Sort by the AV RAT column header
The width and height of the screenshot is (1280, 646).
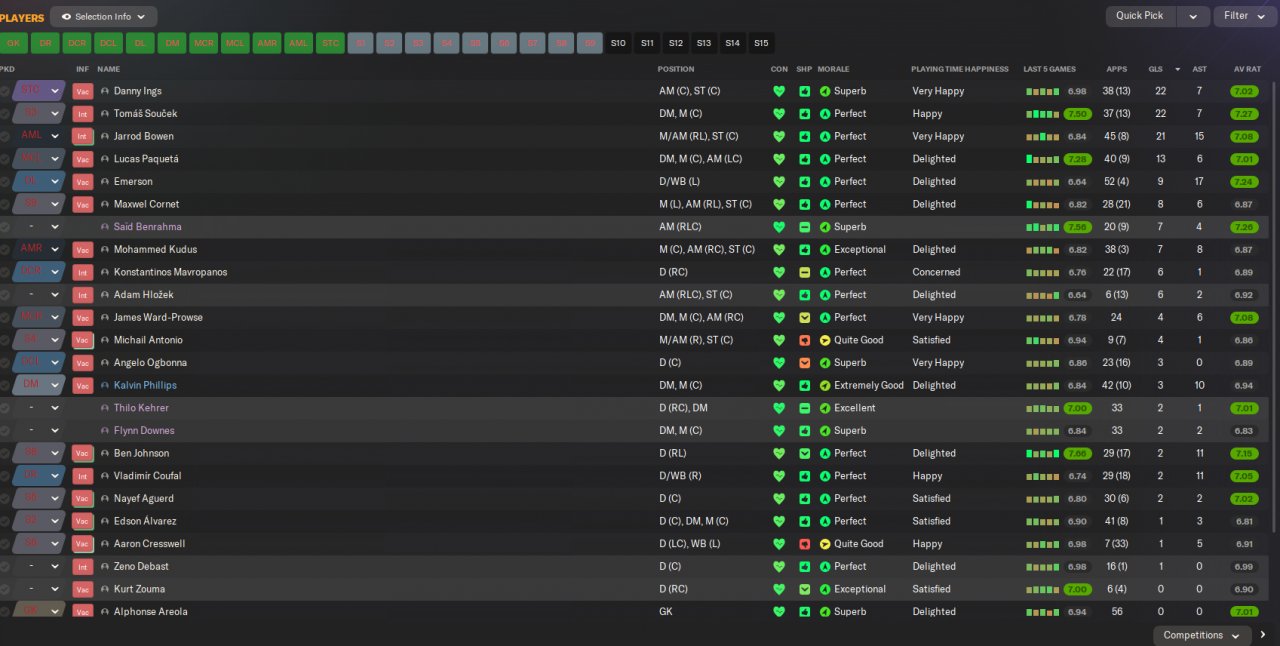1247,69
